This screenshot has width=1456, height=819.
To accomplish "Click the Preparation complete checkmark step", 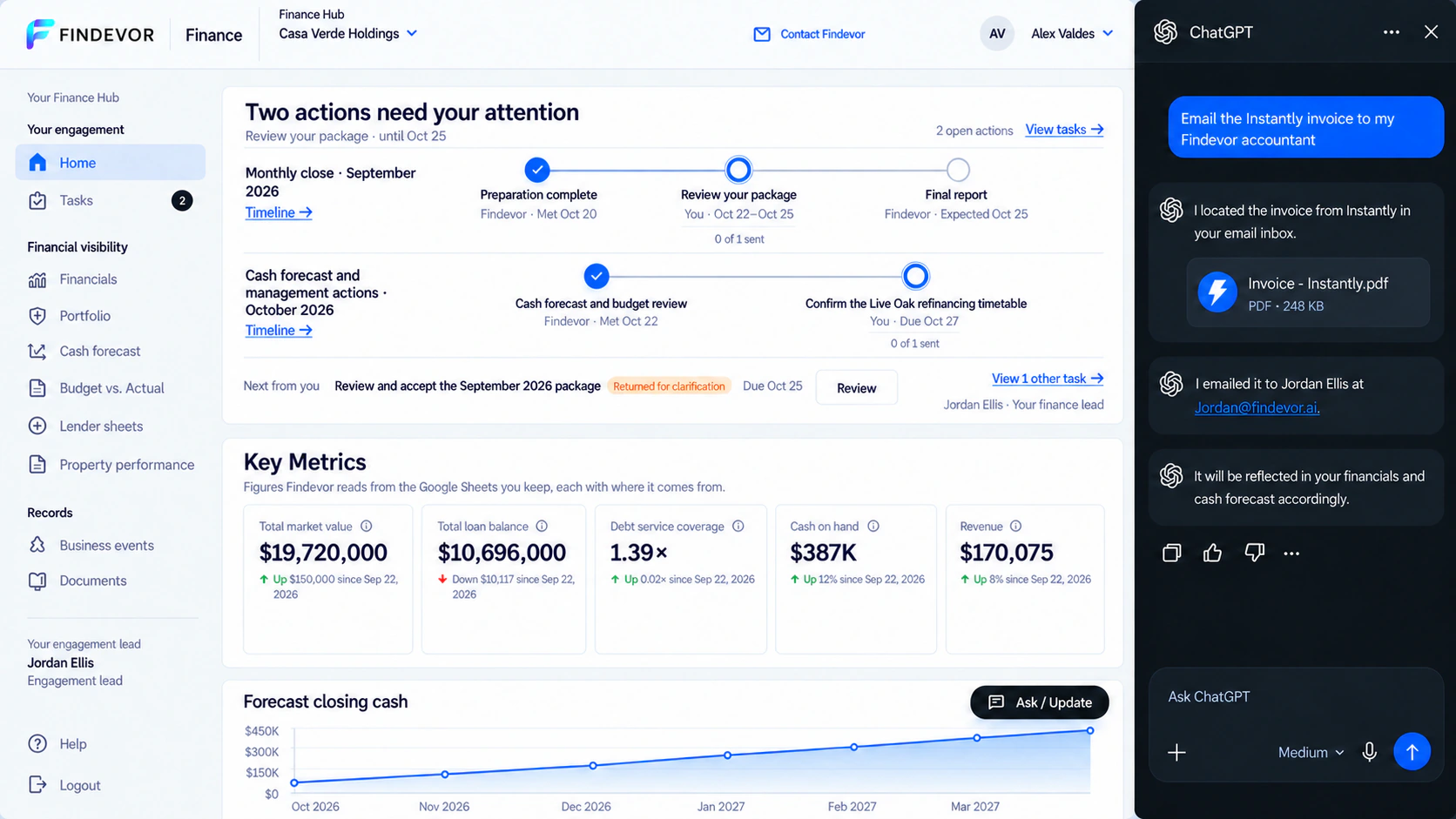I will tap(537, 170).
